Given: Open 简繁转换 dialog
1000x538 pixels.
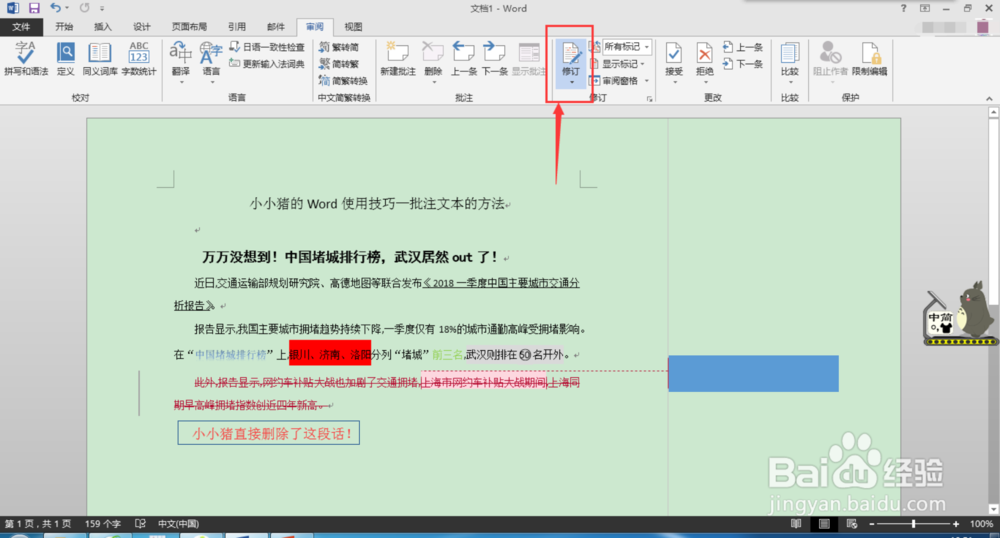Looking at the screenshot, I should 343,81.
